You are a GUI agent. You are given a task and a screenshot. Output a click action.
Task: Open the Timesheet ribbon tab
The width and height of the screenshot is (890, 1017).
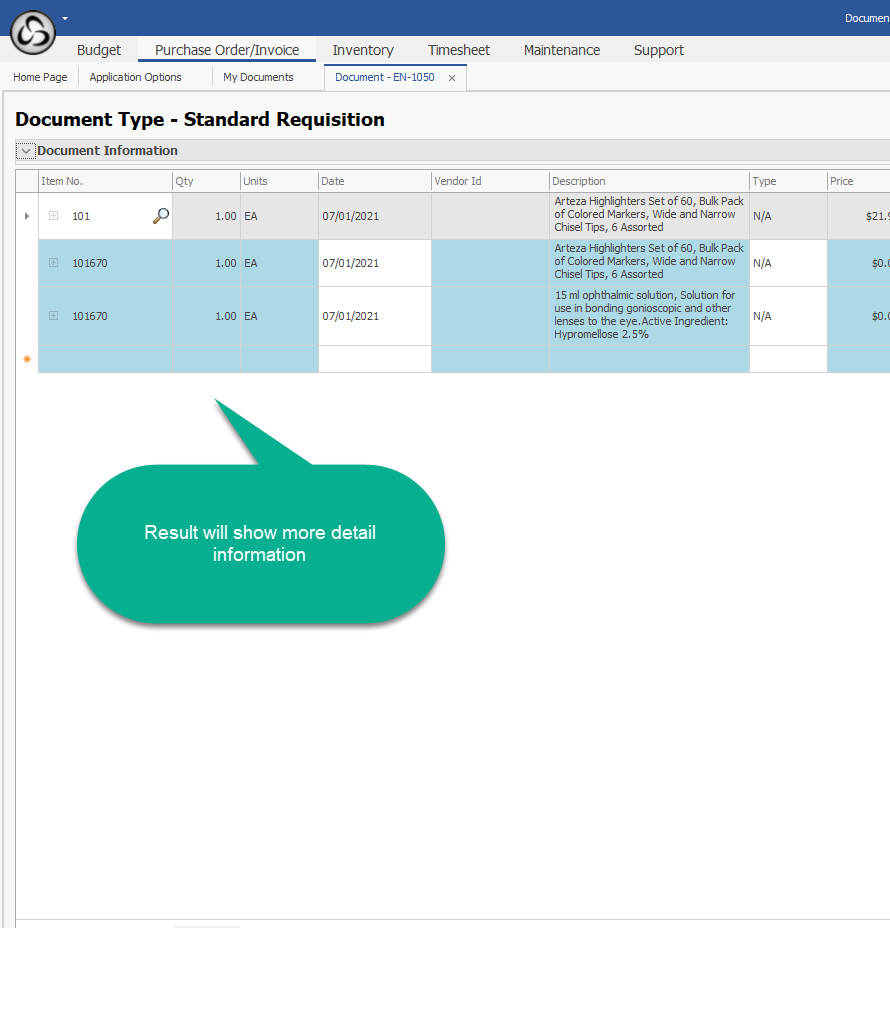click(x=459, y=50)
